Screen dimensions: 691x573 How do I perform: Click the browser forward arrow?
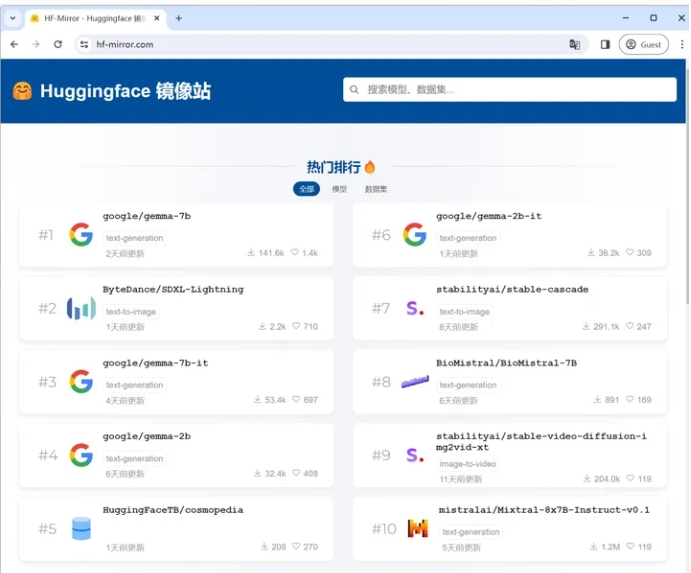[x=36, y=44]
